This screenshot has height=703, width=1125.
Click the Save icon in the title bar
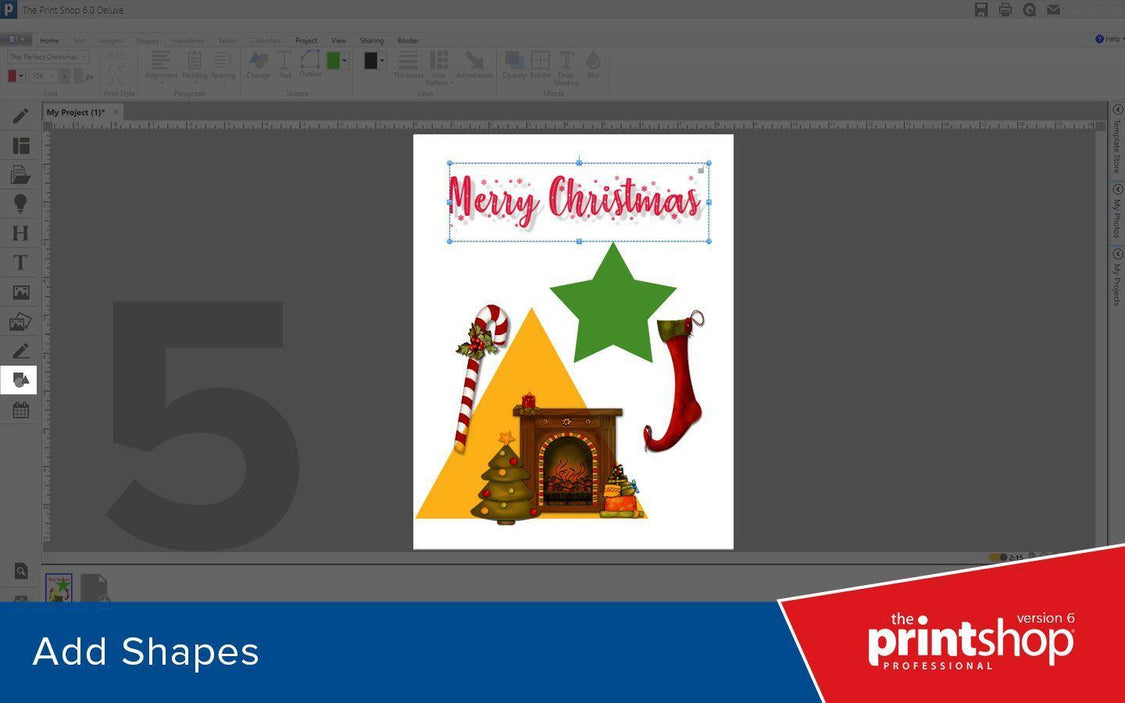[980, 9]
